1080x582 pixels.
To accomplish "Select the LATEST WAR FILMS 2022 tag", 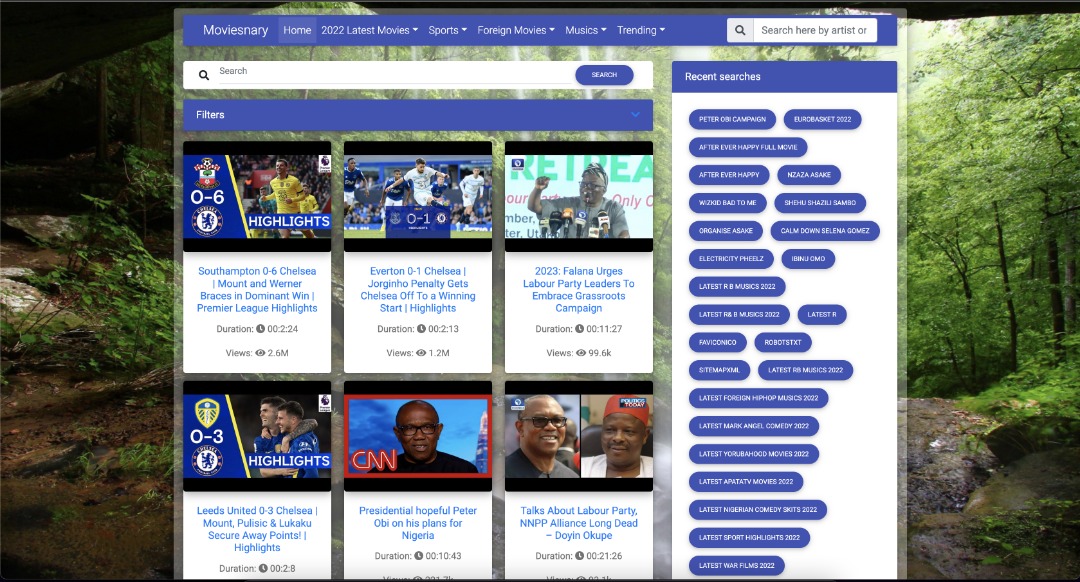I will click(736, 565).
